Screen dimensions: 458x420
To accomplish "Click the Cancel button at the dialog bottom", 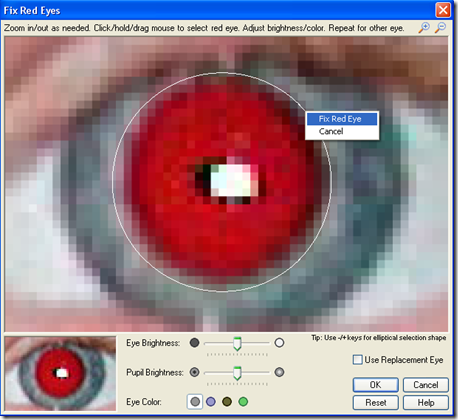I will click(426, 385).
